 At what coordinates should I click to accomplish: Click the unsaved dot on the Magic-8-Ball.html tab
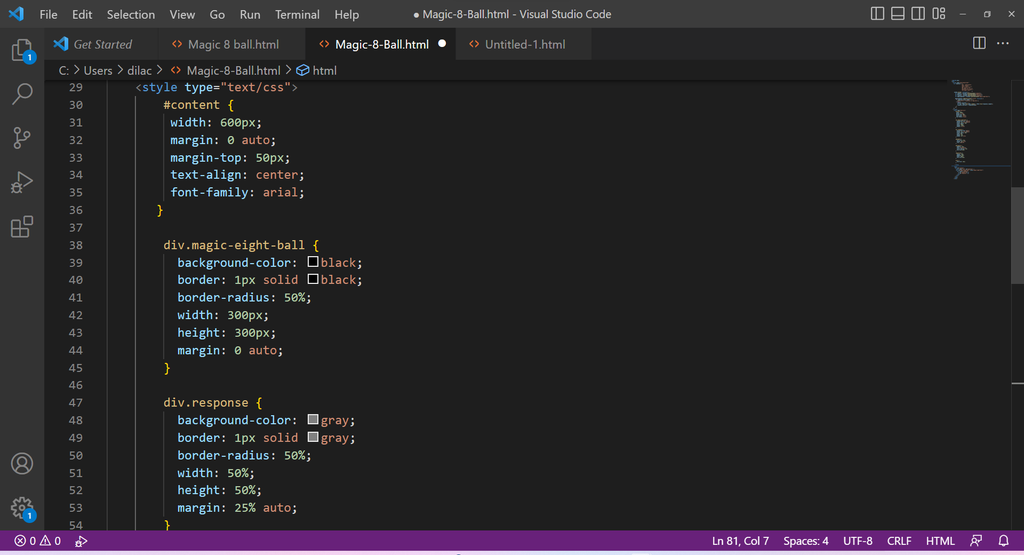click(442, 44)
